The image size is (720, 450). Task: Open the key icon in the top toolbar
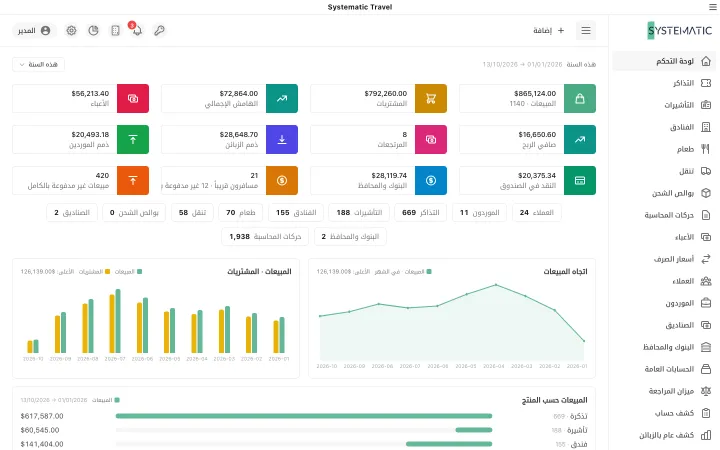[159, 30]
